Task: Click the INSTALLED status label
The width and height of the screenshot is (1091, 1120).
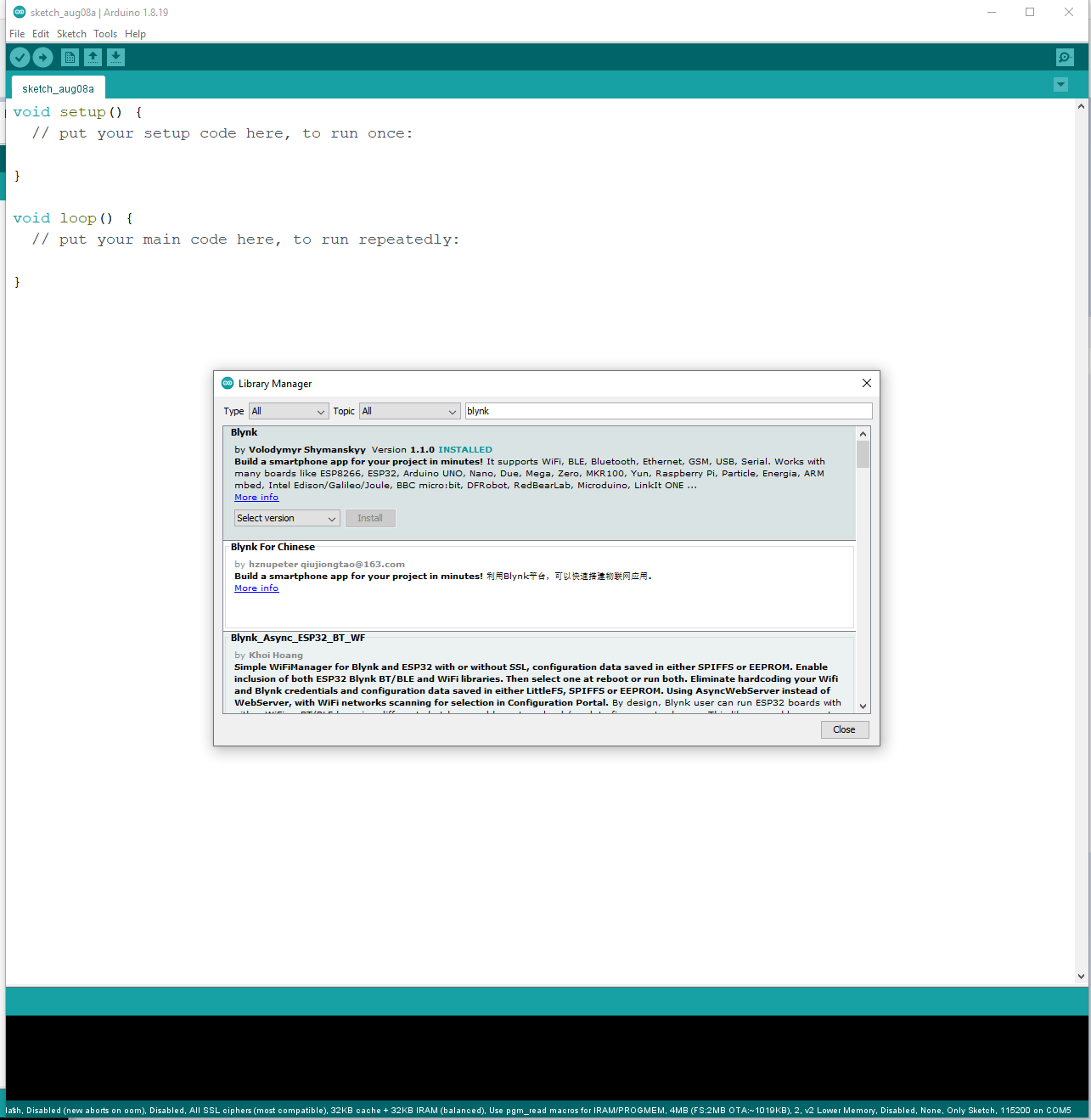Action: [x=465, y=450]
